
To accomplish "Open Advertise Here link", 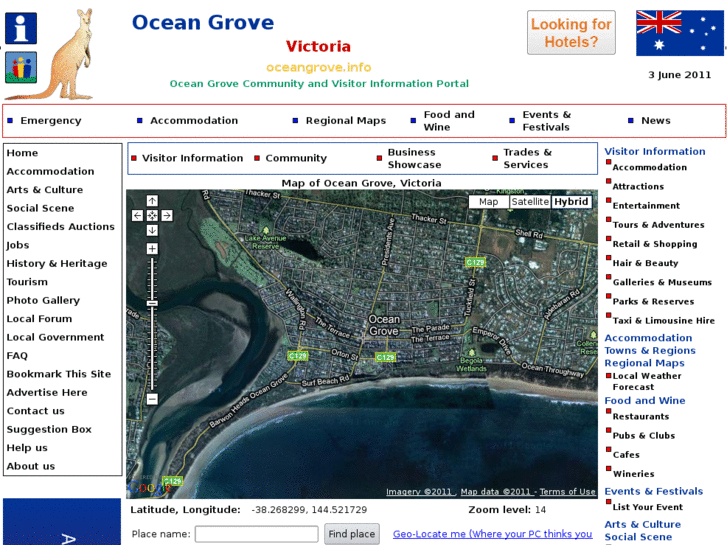I will pyautogui.click(x=47, y=392).
